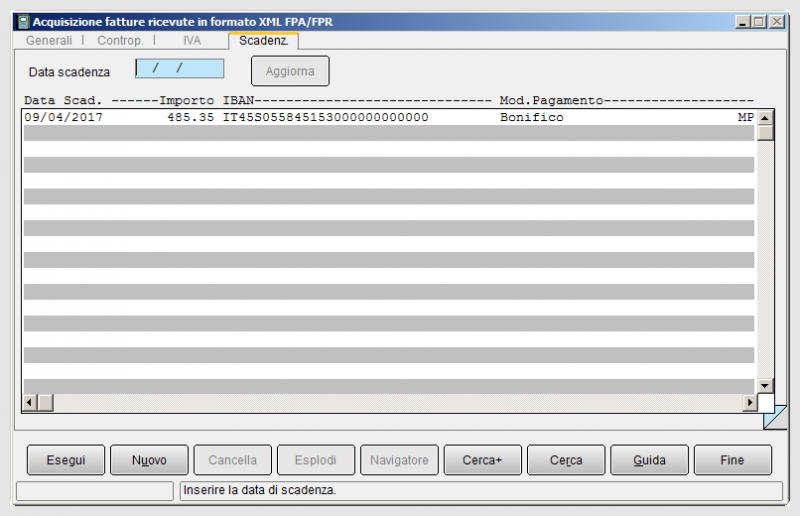Click the blue page-corner icon at lower right
This screenshot has height=516, width=800.
point(776,417)
